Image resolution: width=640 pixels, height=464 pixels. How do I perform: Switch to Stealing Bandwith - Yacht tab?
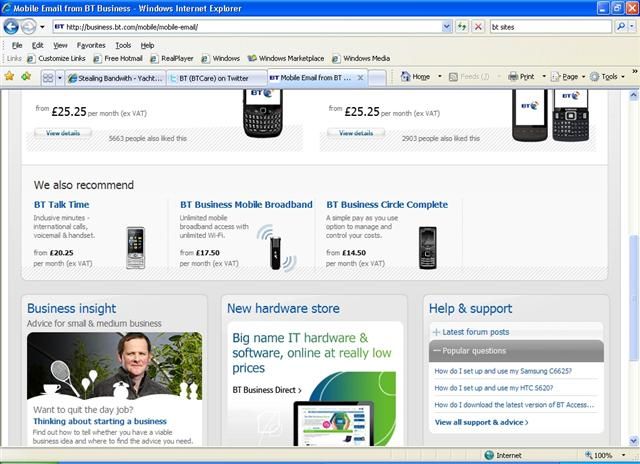click(116, 78)
